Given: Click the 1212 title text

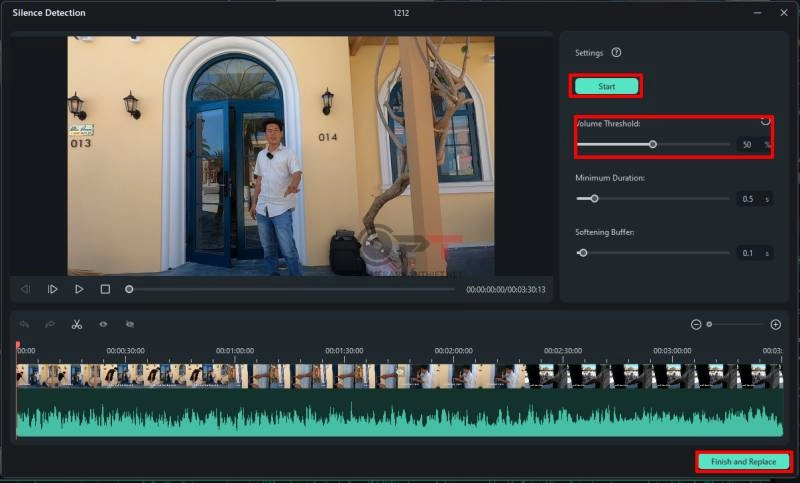Looking at the screenshot, I should 401,13.
